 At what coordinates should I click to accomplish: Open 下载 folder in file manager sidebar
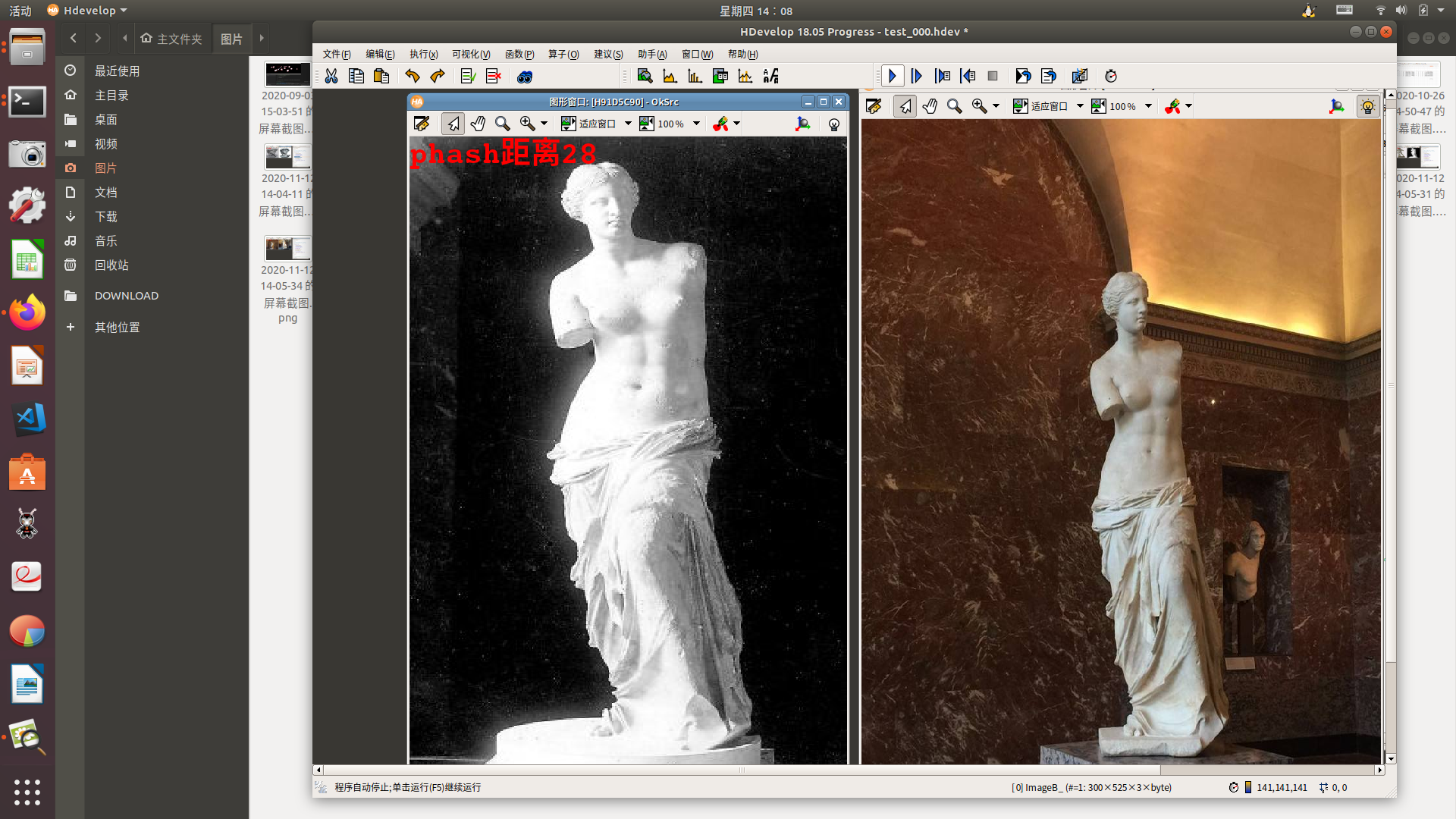pyautogui.click(x=105, y=217)
